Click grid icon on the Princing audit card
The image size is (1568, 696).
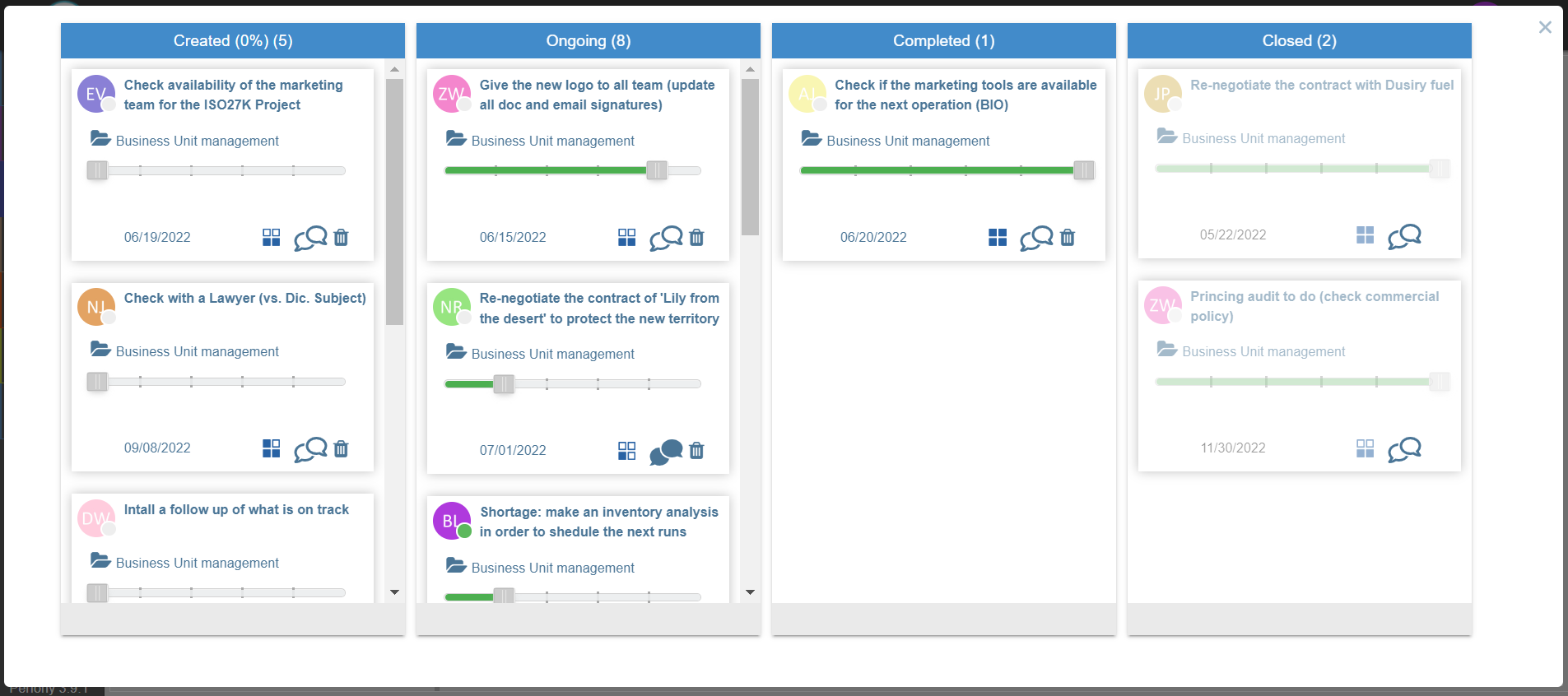click(x=1365, y=448)
